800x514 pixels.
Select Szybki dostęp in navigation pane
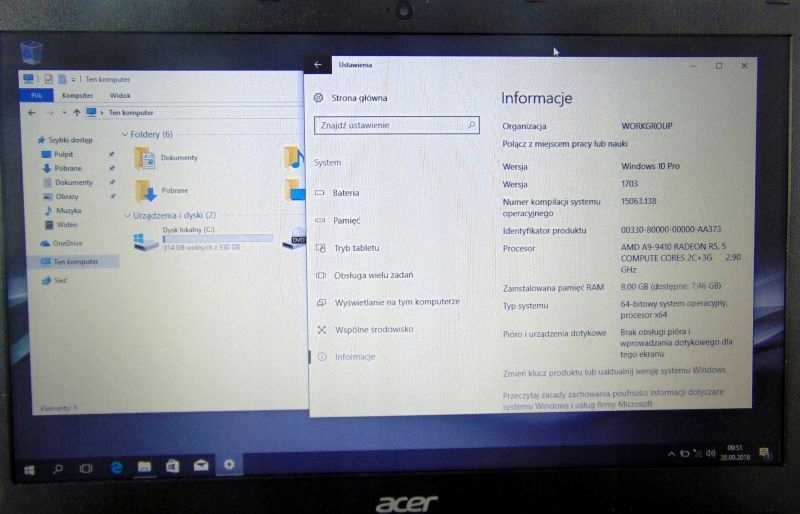[x=70, y=140]
